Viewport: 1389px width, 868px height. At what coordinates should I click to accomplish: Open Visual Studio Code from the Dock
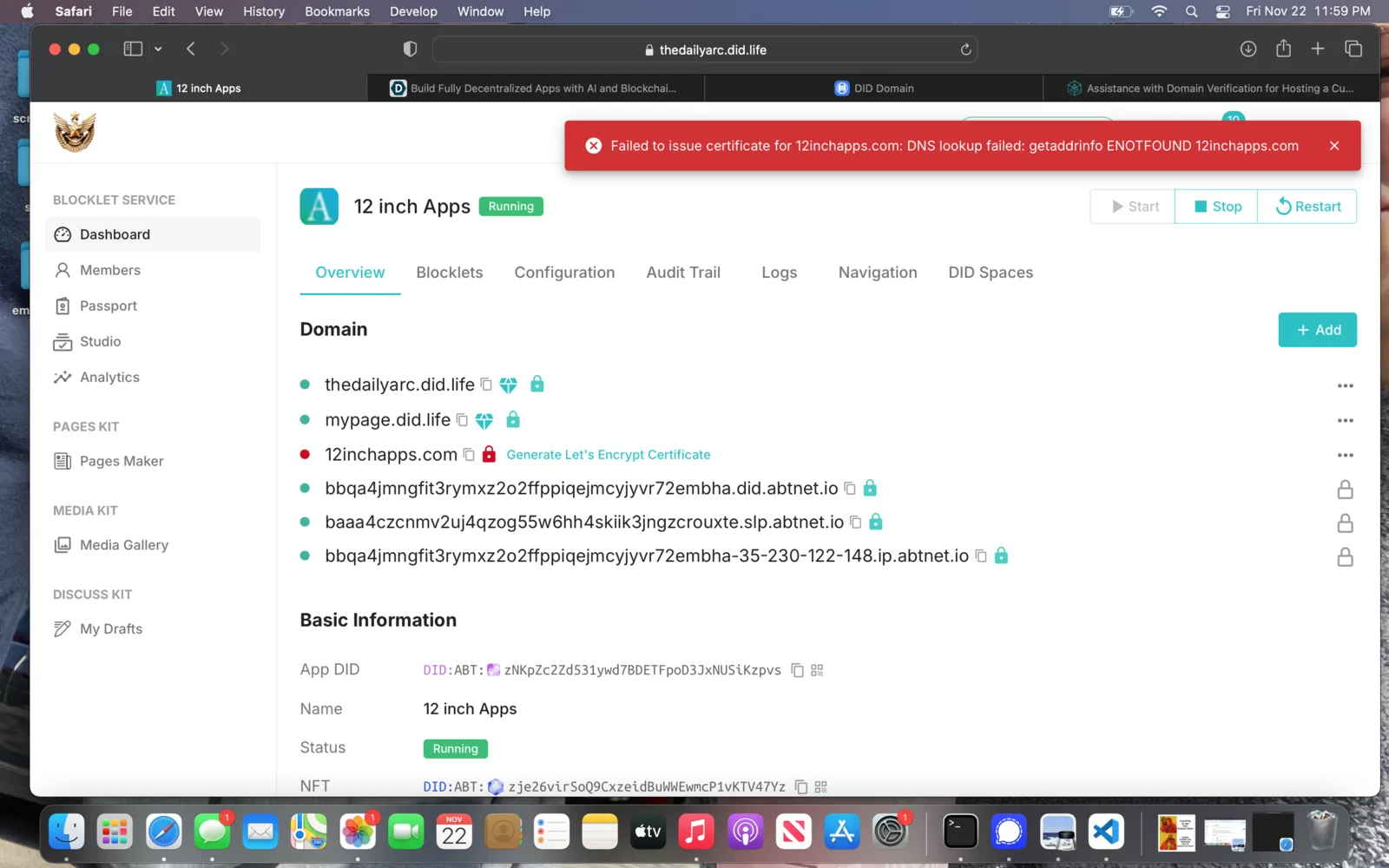pyautogui.click(x=1106, y=832)
